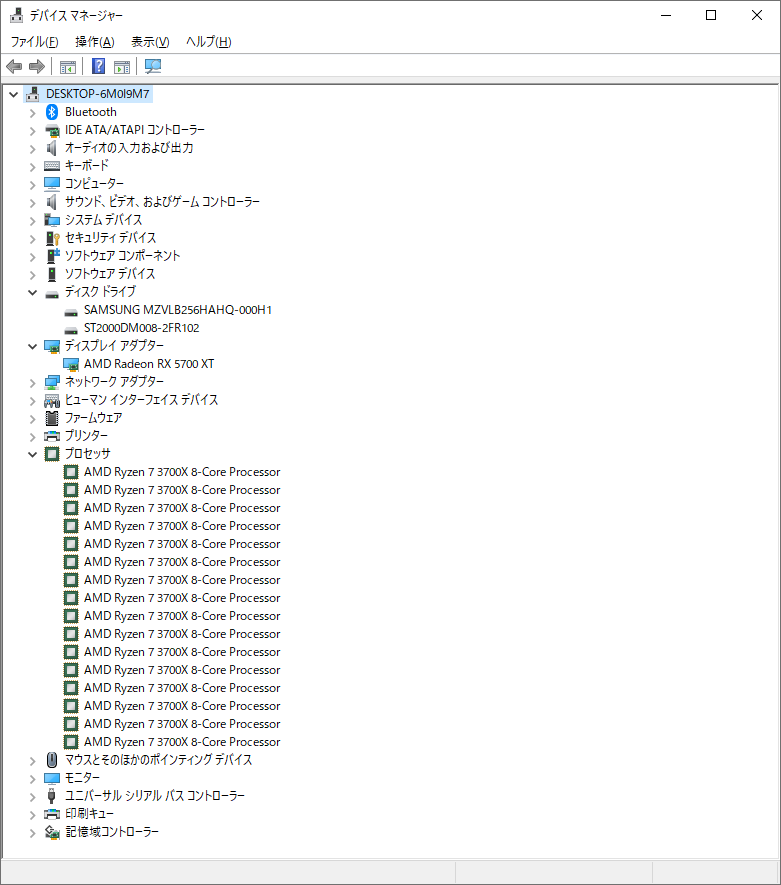781x885 pixels.
Task: Click the Bluetooth category icon
Action: point(52,112)
